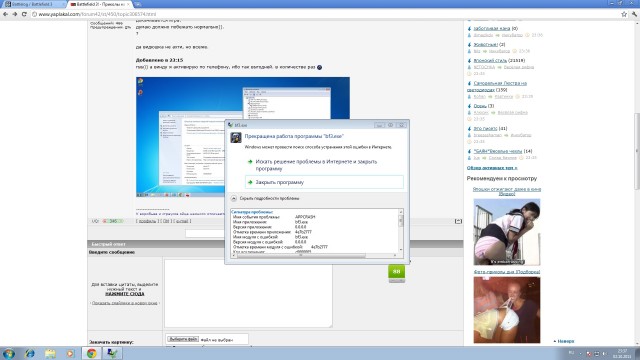Open Windows Explorer folder on the taskbar
Screen dimensions: 640x360
click(50, 353)
